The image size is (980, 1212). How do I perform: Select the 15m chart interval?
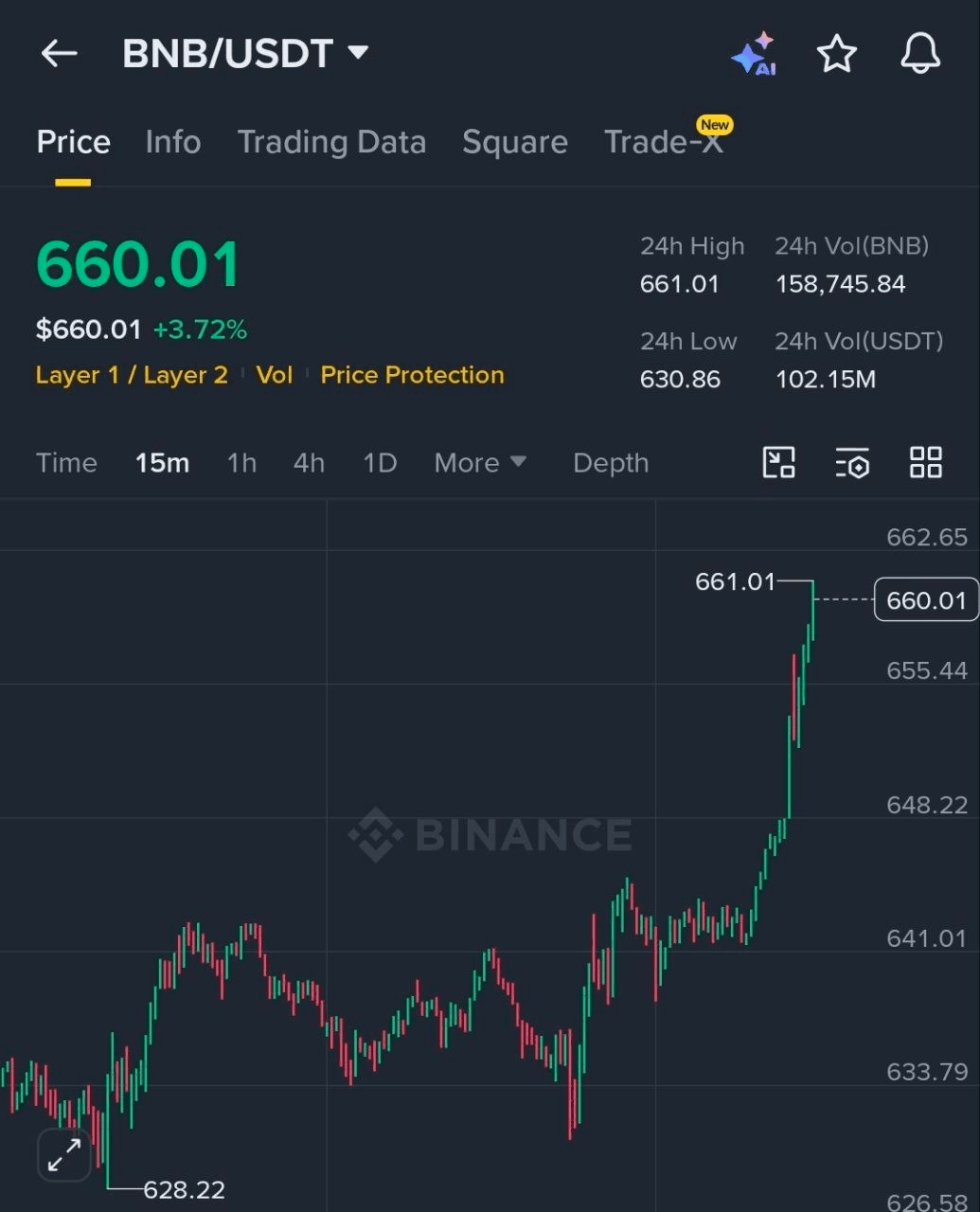[162, 463]
